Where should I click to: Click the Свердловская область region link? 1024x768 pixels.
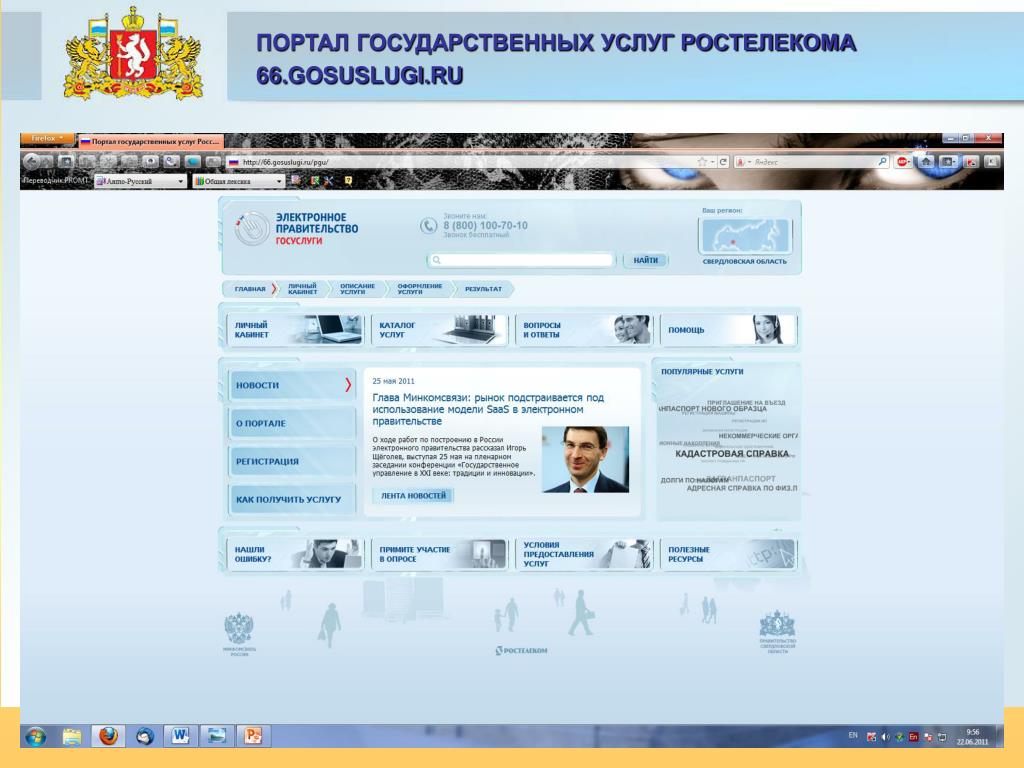744,261
